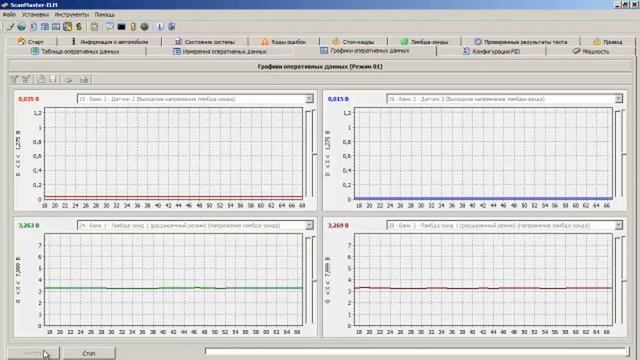Adjust leftmost vertical slider of 3,269 В graph

coord(617,280)
